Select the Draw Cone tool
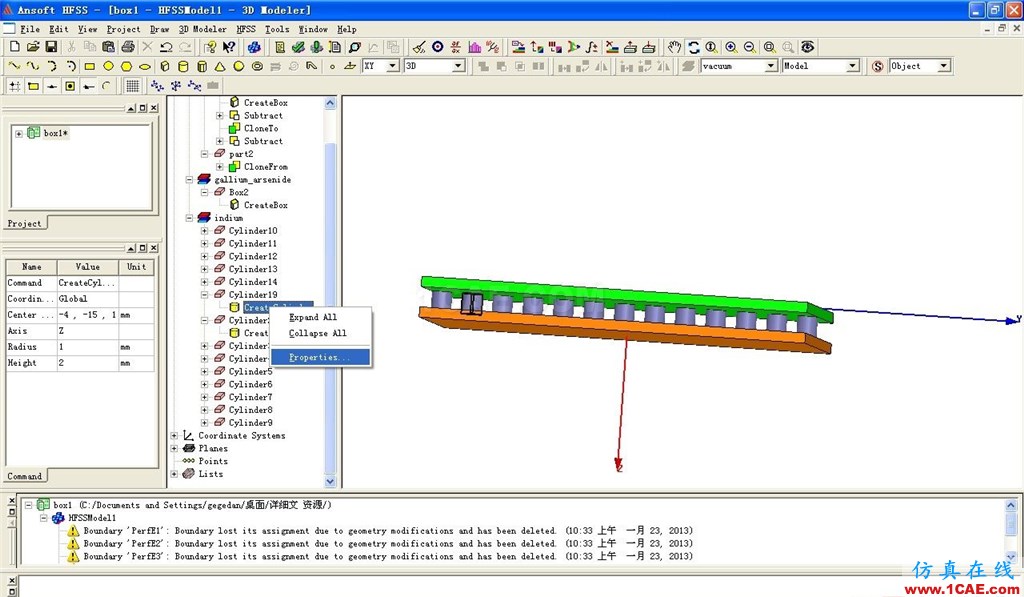The height and width of the screenshot is (597, 1024). [x=220, y=66]
